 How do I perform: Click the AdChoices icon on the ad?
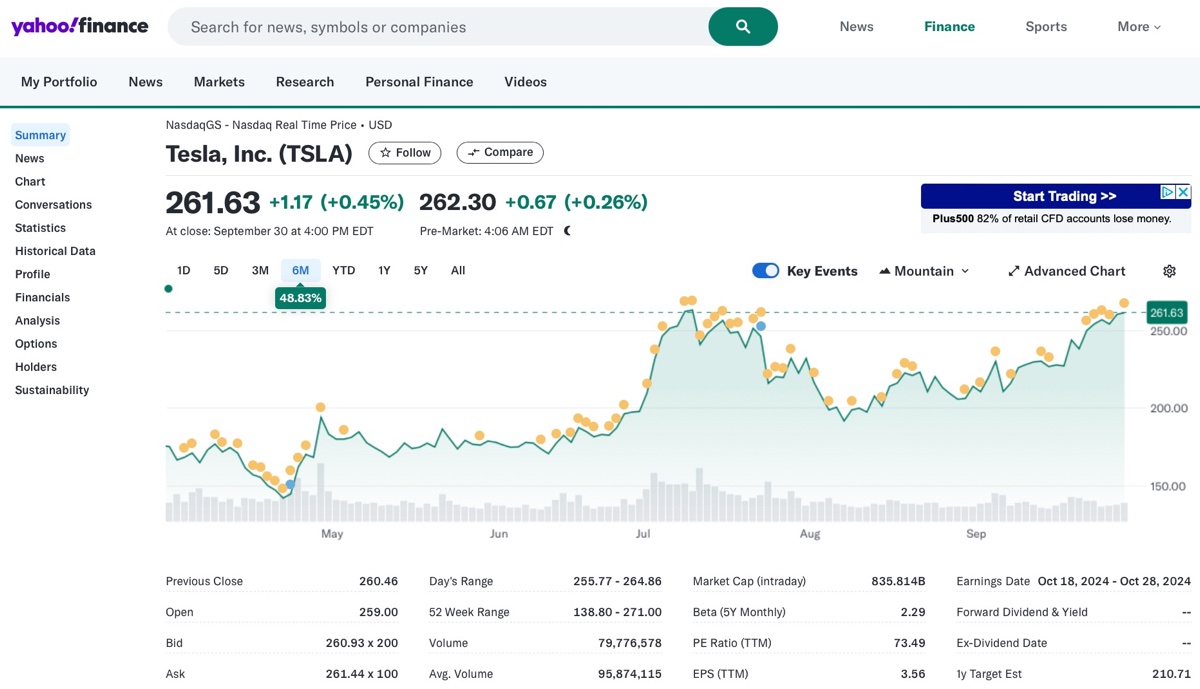(x=1167, y=192)
